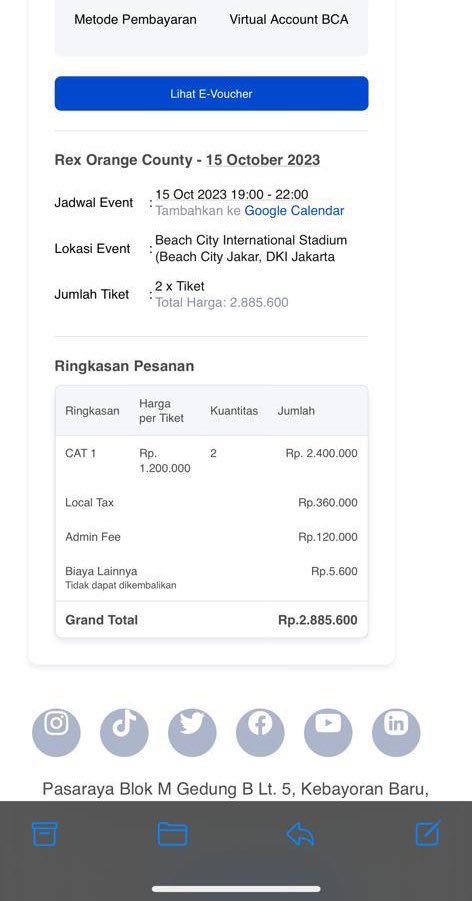Open the Google Calendar link
This screenshot has height=901, width=472.
294,211
